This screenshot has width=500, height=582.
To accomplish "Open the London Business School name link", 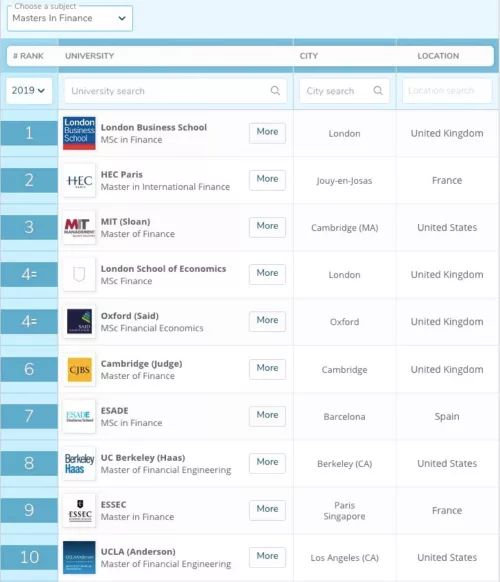I will (x=154, y=127).
